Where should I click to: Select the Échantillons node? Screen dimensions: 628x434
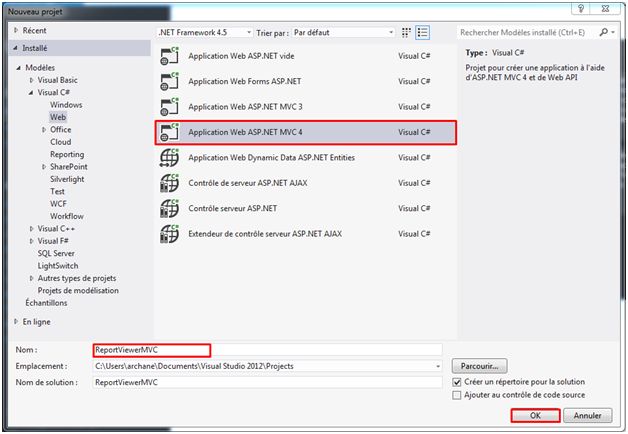click(46, 303)
